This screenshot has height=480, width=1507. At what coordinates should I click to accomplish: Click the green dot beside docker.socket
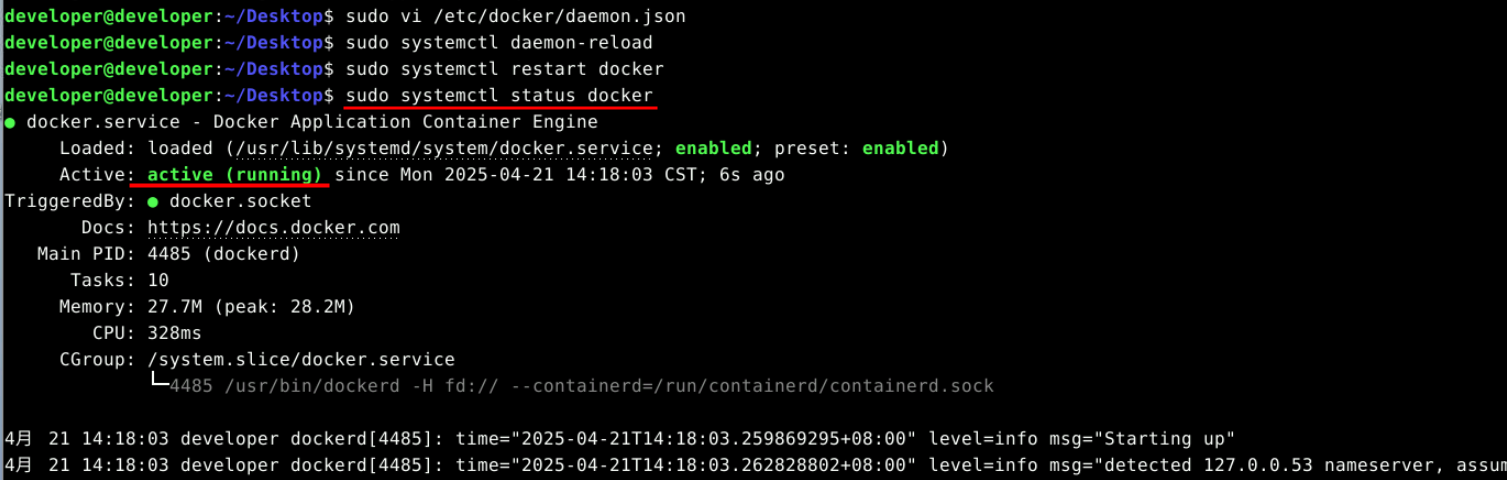coord(153,201)
